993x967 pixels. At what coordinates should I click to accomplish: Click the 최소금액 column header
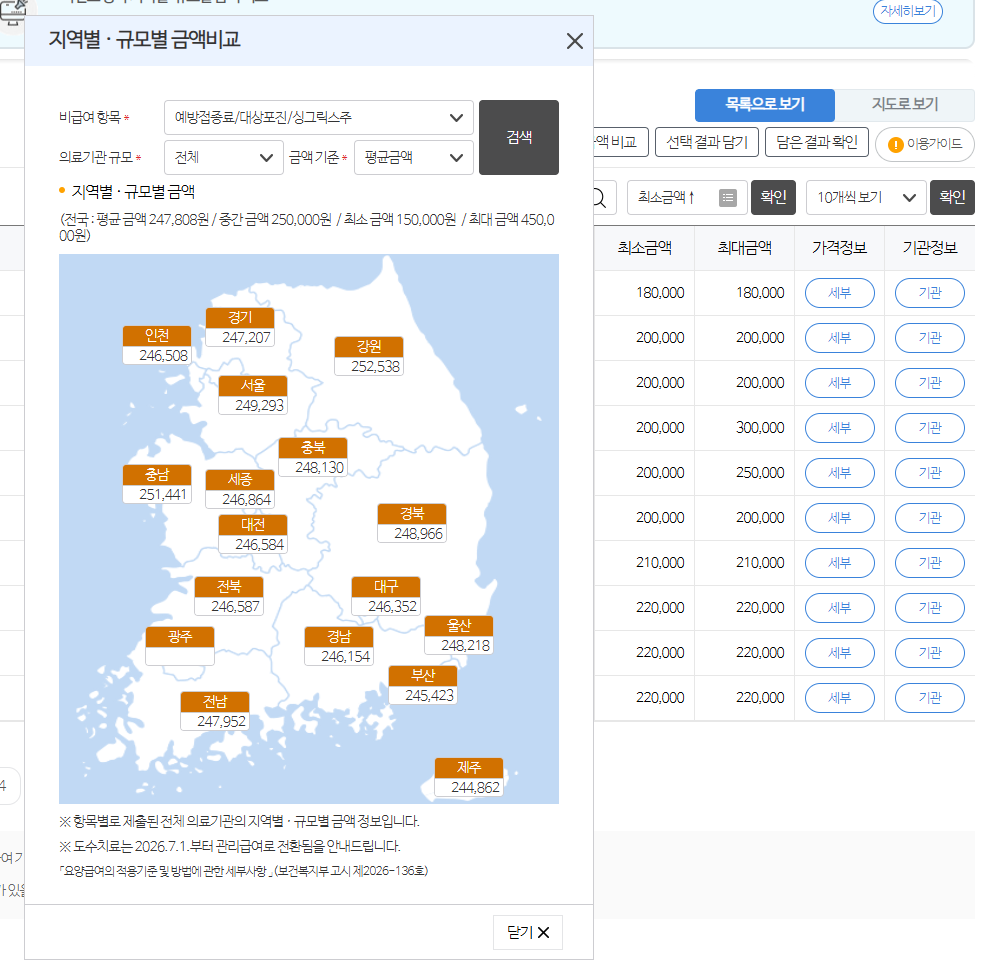pos(645,248)
